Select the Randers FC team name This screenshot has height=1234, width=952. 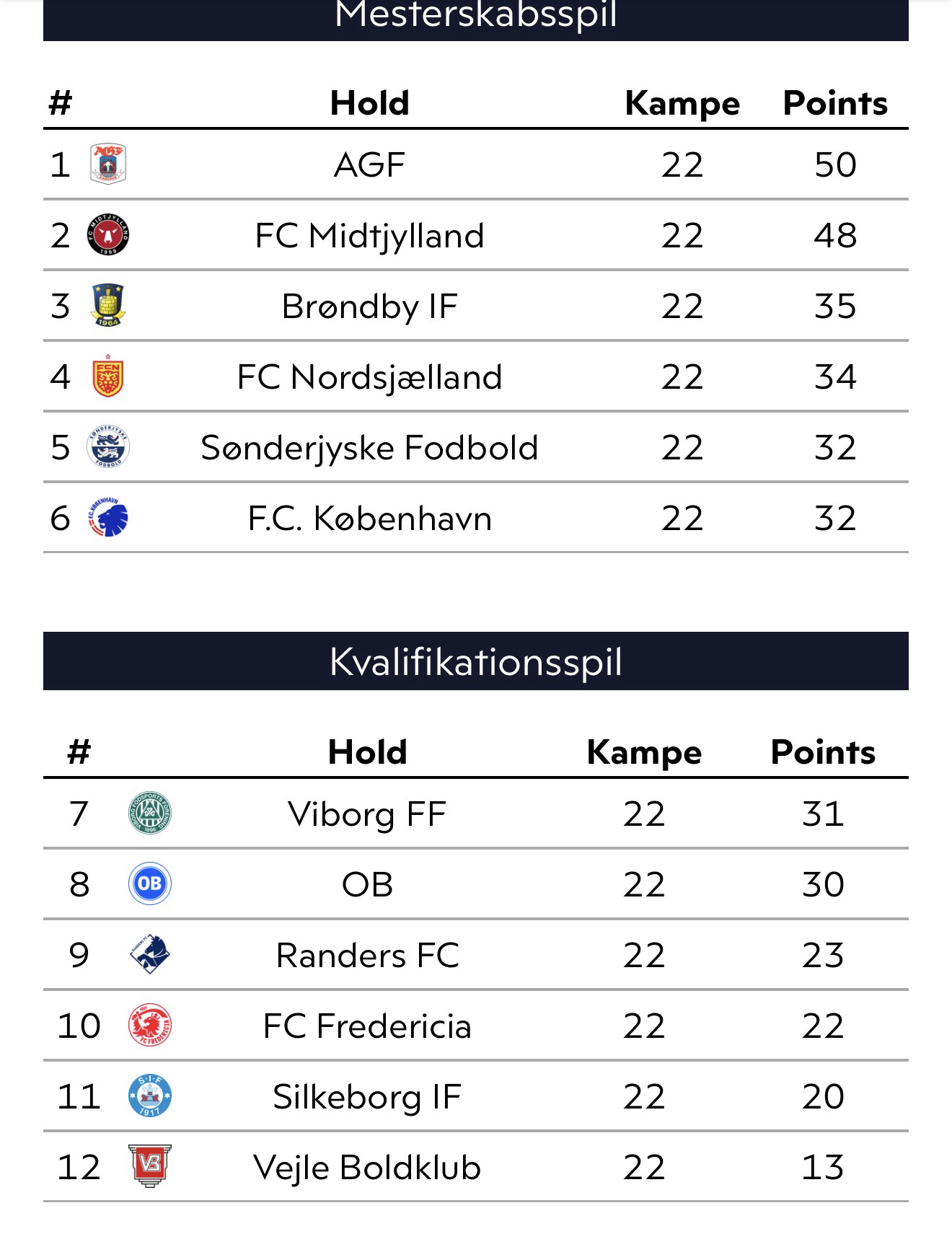click(367, 956)
